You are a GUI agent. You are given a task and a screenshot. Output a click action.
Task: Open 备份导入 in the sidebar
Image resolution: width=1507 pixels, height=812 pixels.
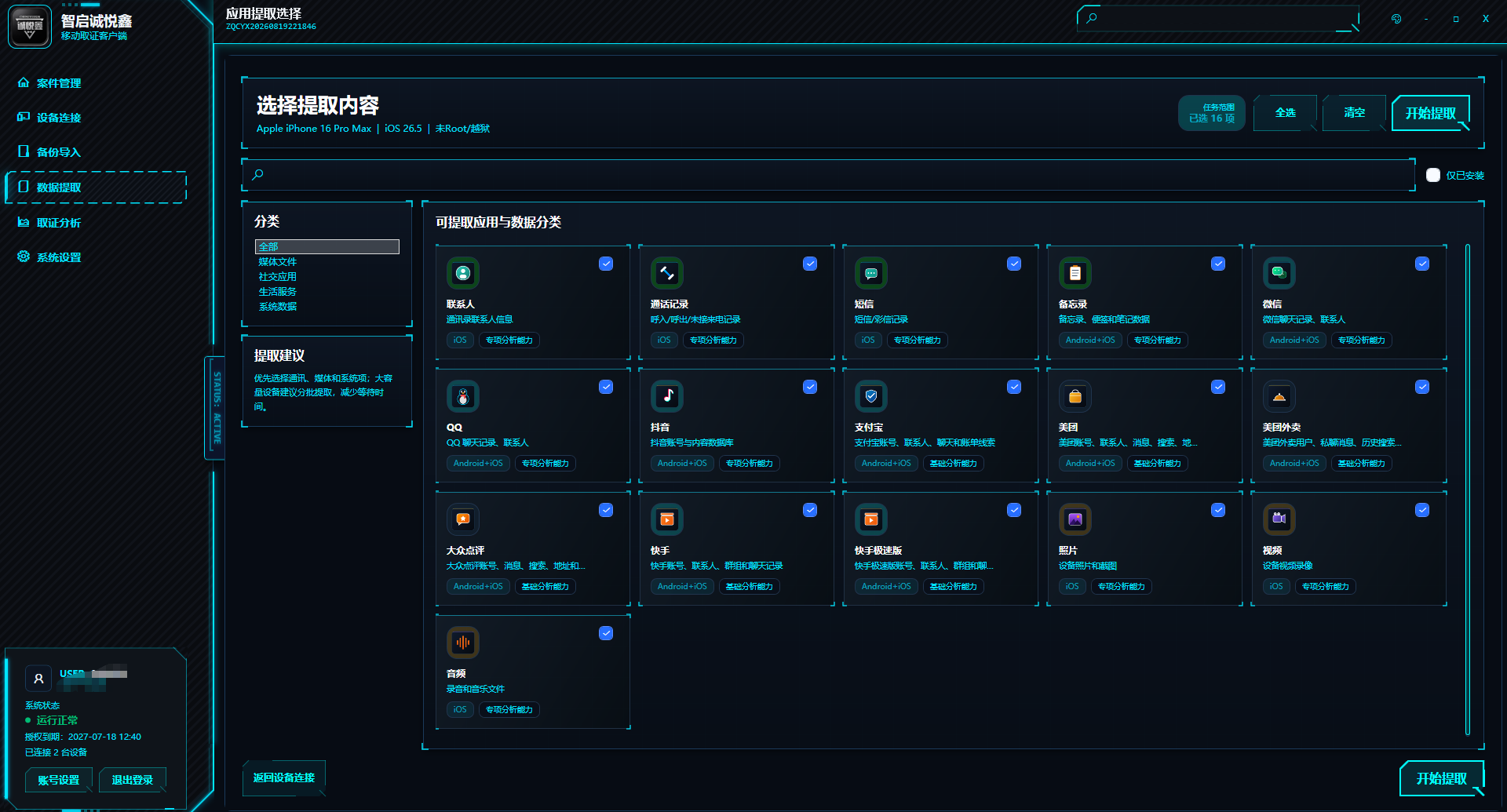(x=95, y=152)
